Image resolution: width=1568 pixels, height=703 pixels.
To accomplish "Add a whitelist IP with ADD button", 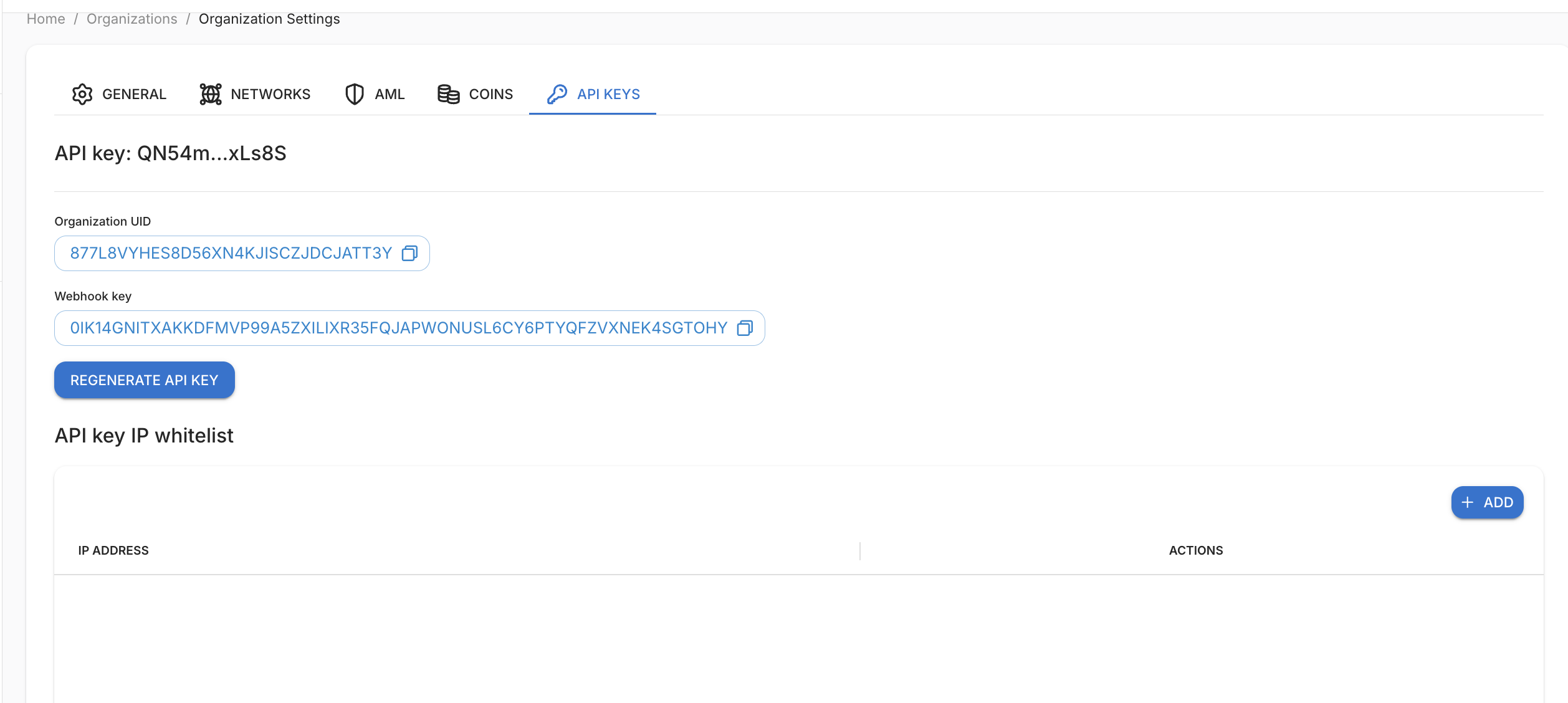I will coord(1488,502).
